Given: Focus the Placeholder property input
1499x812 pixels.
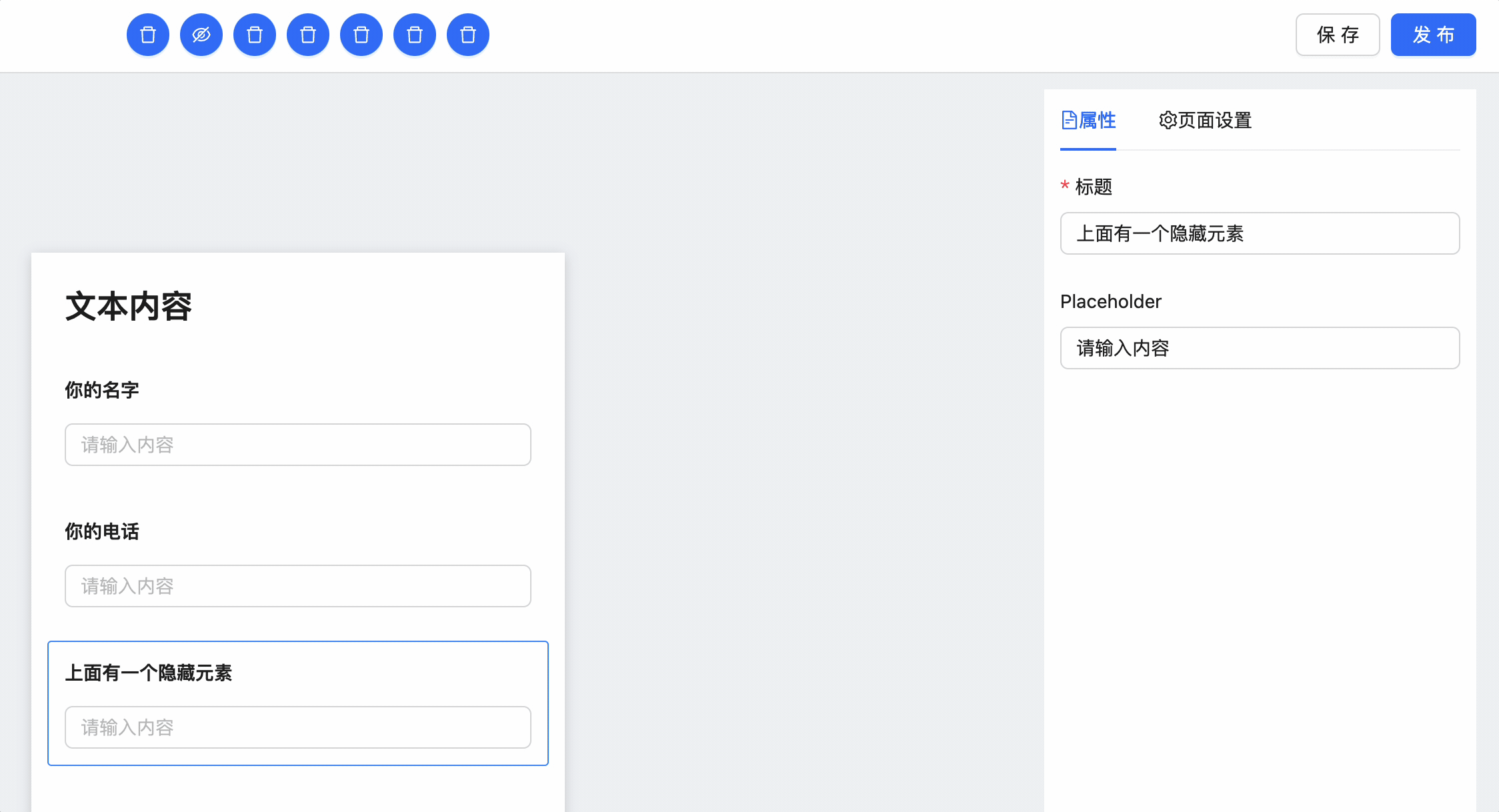Looking at the screenshot, I should (1260, 348).
